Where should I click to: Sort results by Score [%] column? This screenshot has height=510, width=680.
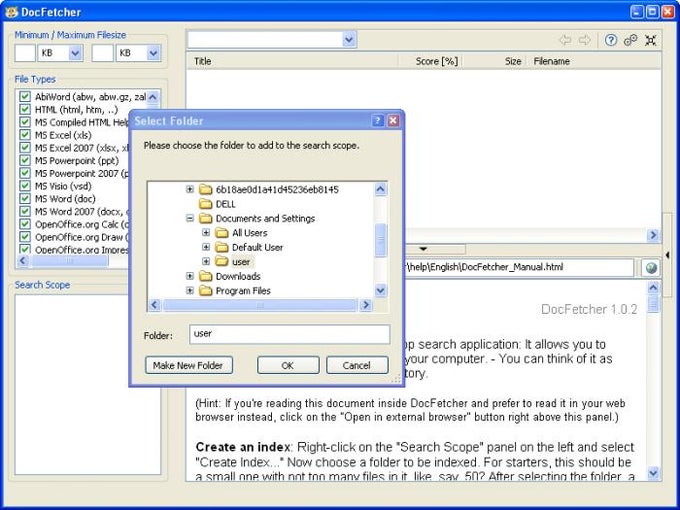click(x=429, y=61)
